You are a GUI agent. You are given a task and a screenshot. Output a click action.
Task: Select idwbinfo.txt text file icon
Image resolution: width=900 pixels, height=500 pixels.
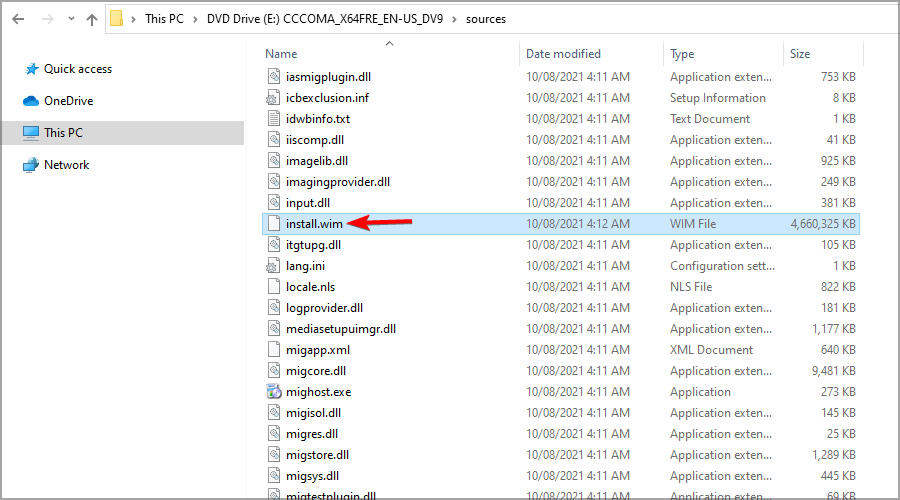pyautogui.click(x=274, y=119)
